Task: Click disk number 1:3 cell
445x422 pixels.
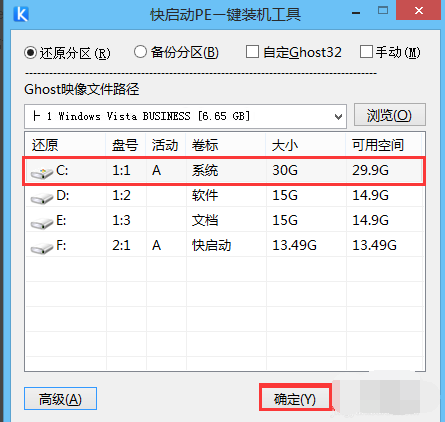Action: click(x=121, y=220)
